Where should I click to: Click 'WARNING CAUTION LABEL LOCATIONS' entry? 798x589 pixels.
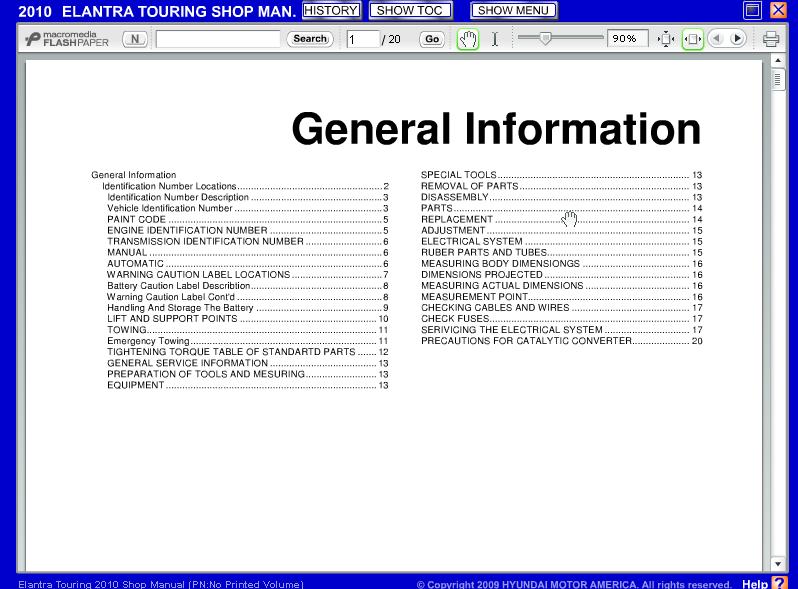tap(247, 275)
